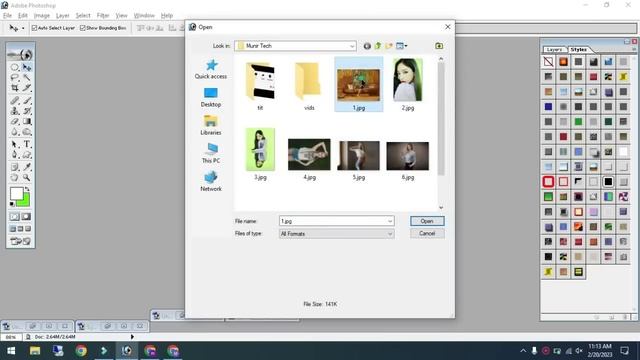Open the Image menu
Image resolution: width=640 pixels, height=360 pixels.
point(42,16)
